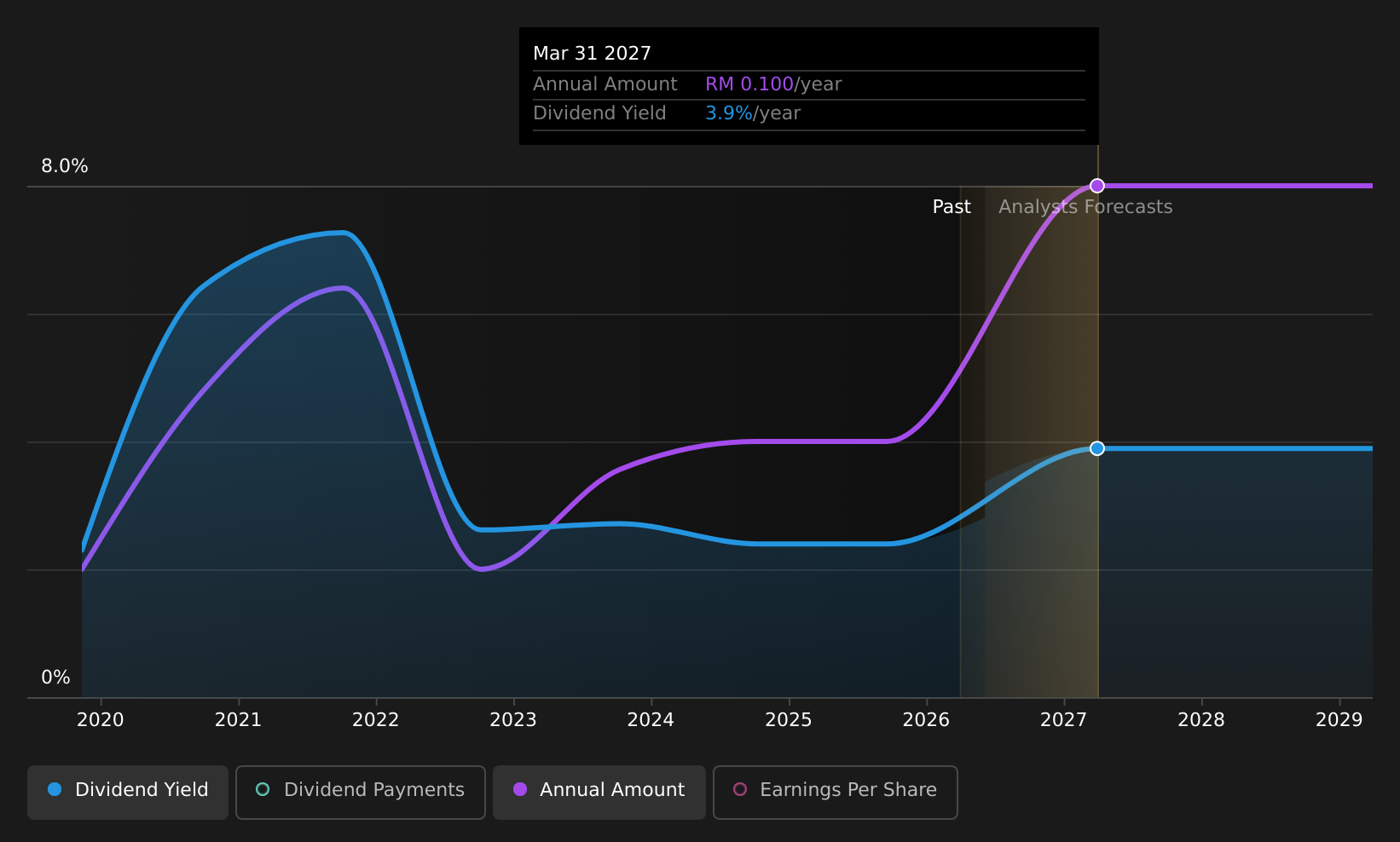The width and height of the screenshot is (1400, 842).
Task: Click the Mar 31 2027 tooltip date
Action: pyautogui.click(x=592, y=54)
